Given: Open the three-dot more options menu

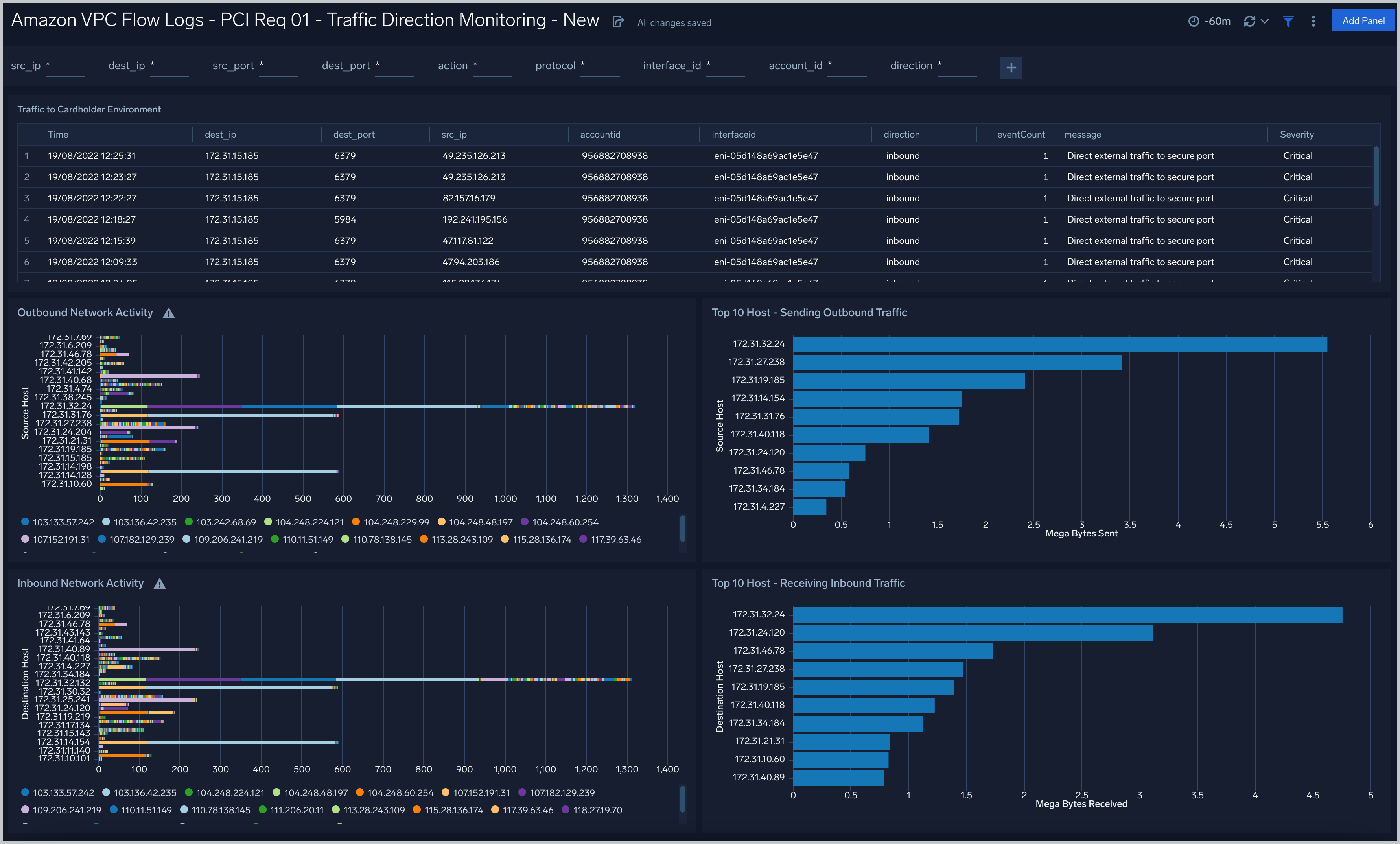Looking at the screenshot, I should [x=1313, y=21].
